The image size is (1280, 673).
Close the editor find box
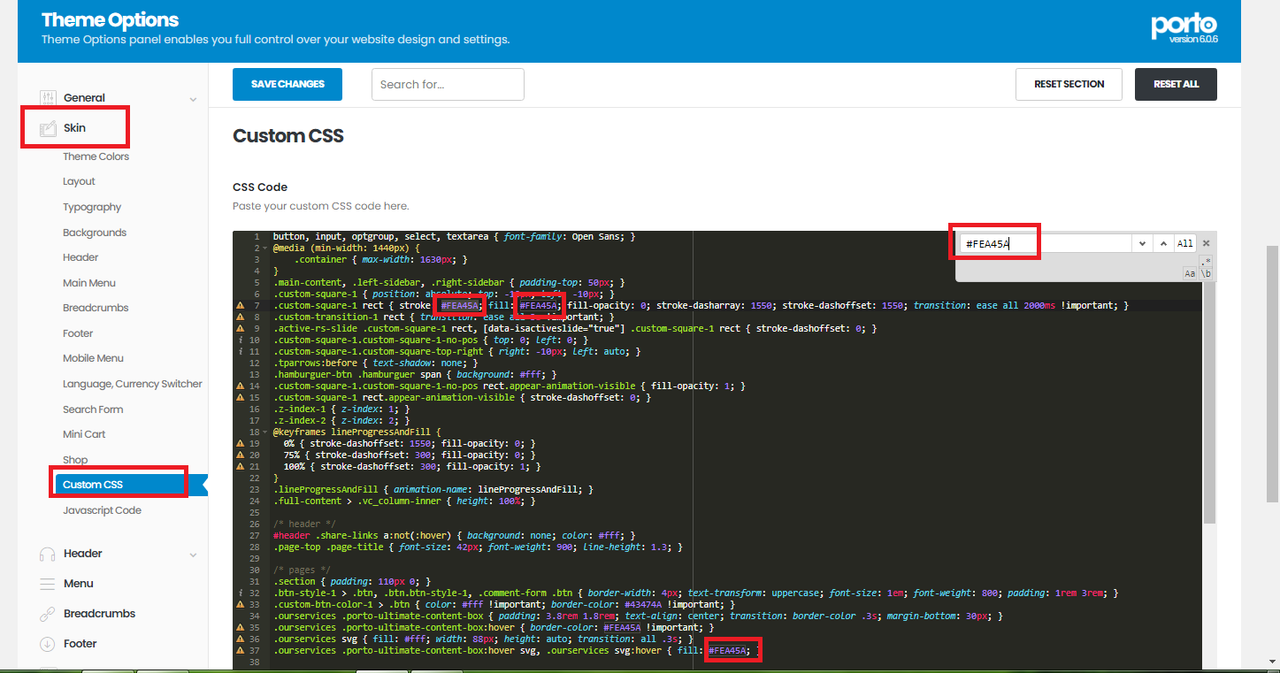1206,244
